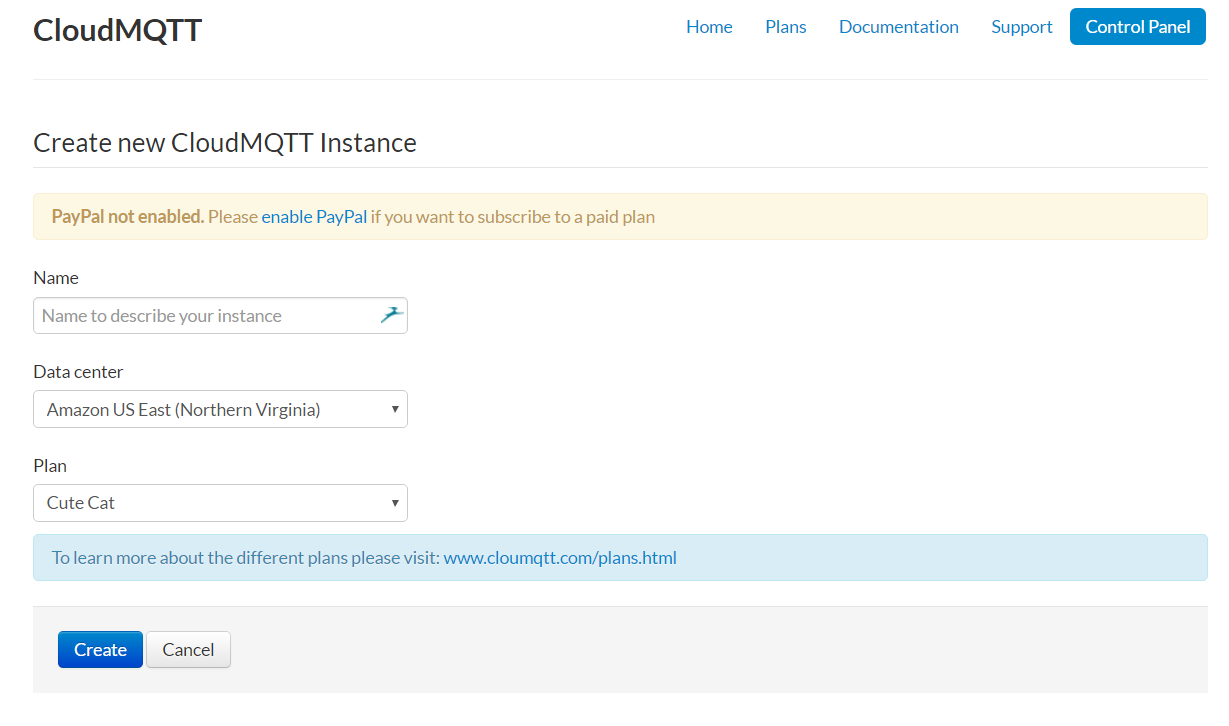Open the Plan dropdown showing Cute Cat

(x=220, y=503)
